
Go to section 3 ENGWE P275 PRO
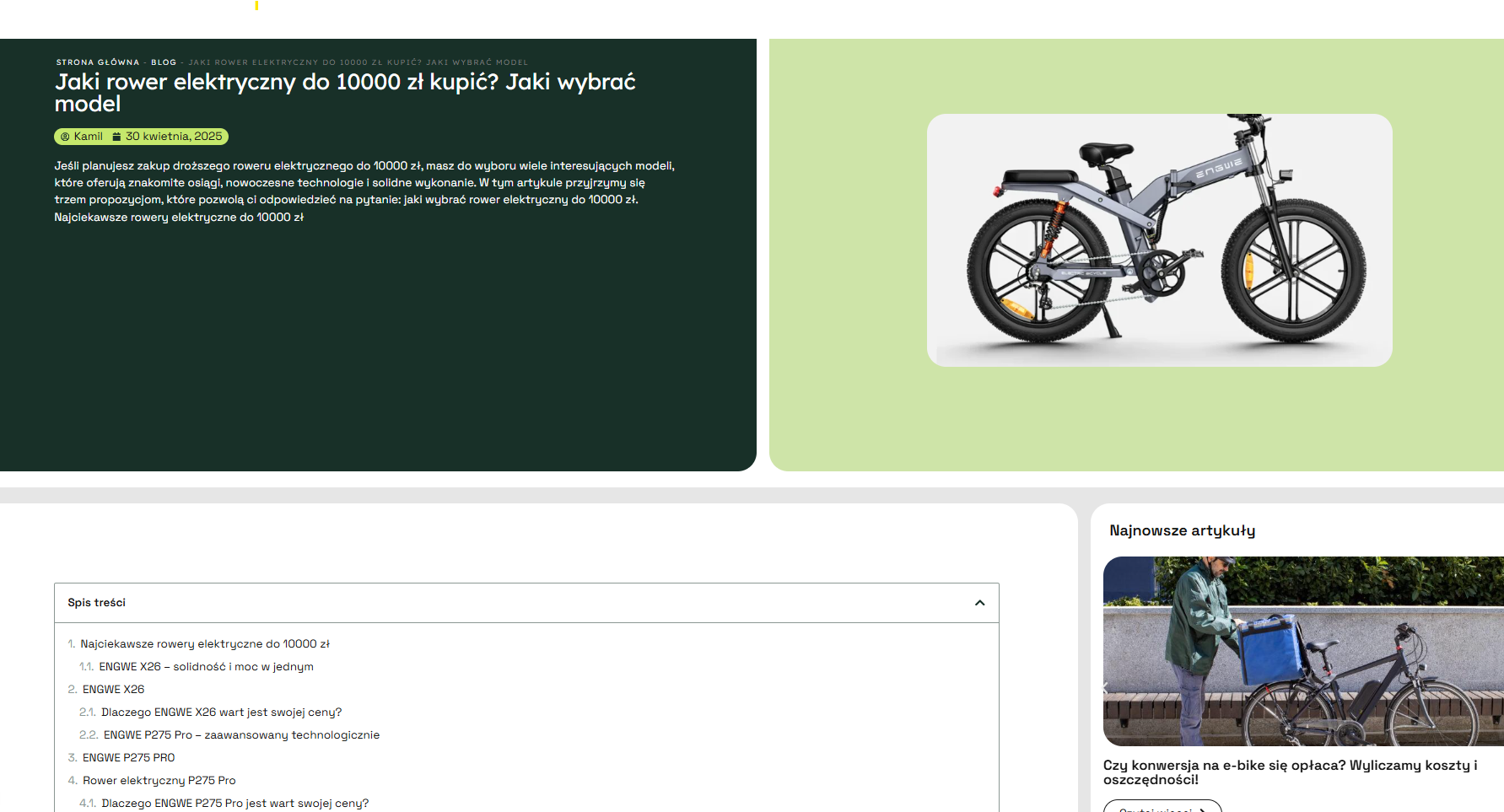(128, 758)
